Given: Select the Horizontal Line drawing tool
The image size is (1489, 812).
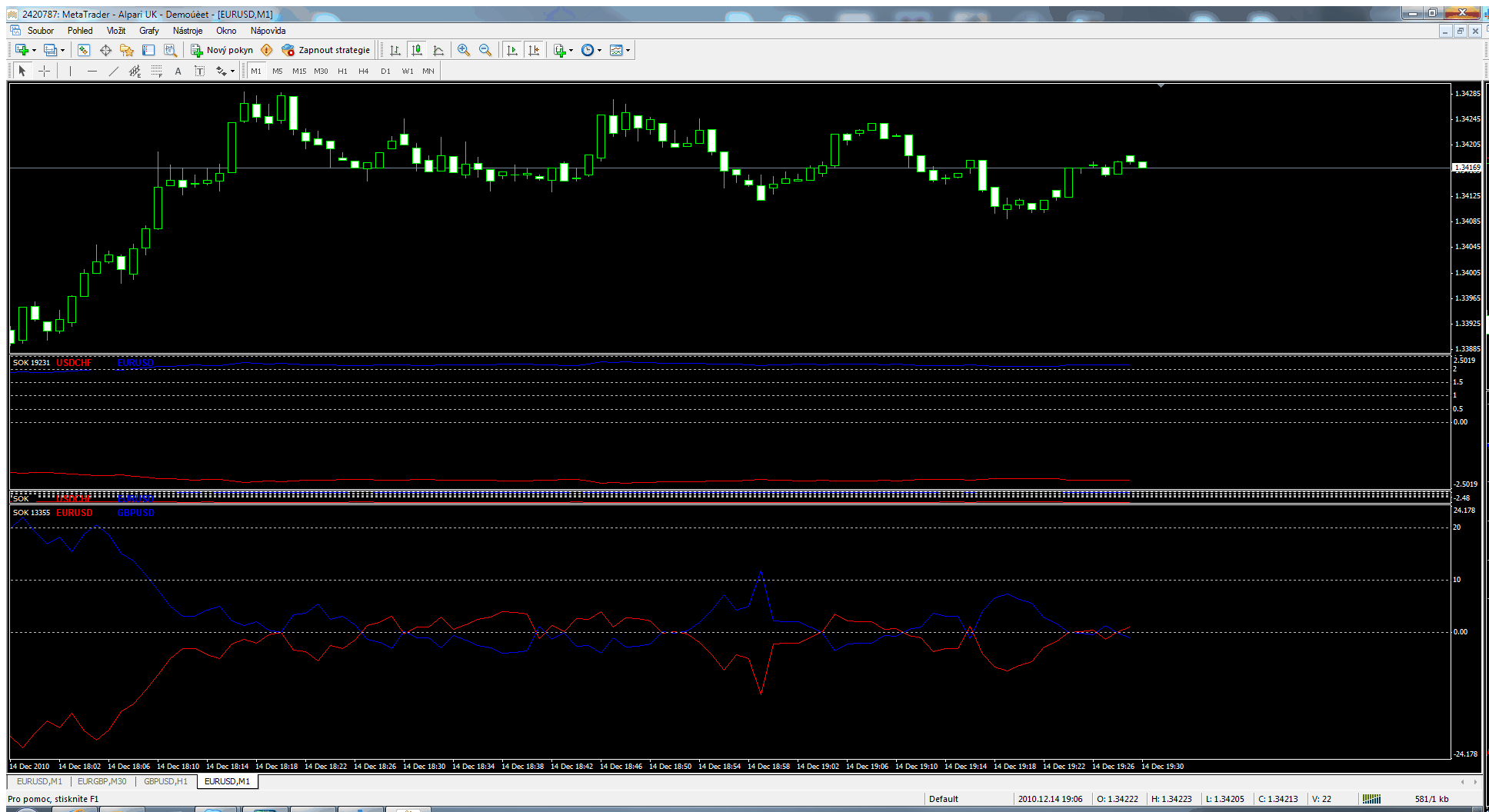Looking at the screenshot, I should [92, 71].
